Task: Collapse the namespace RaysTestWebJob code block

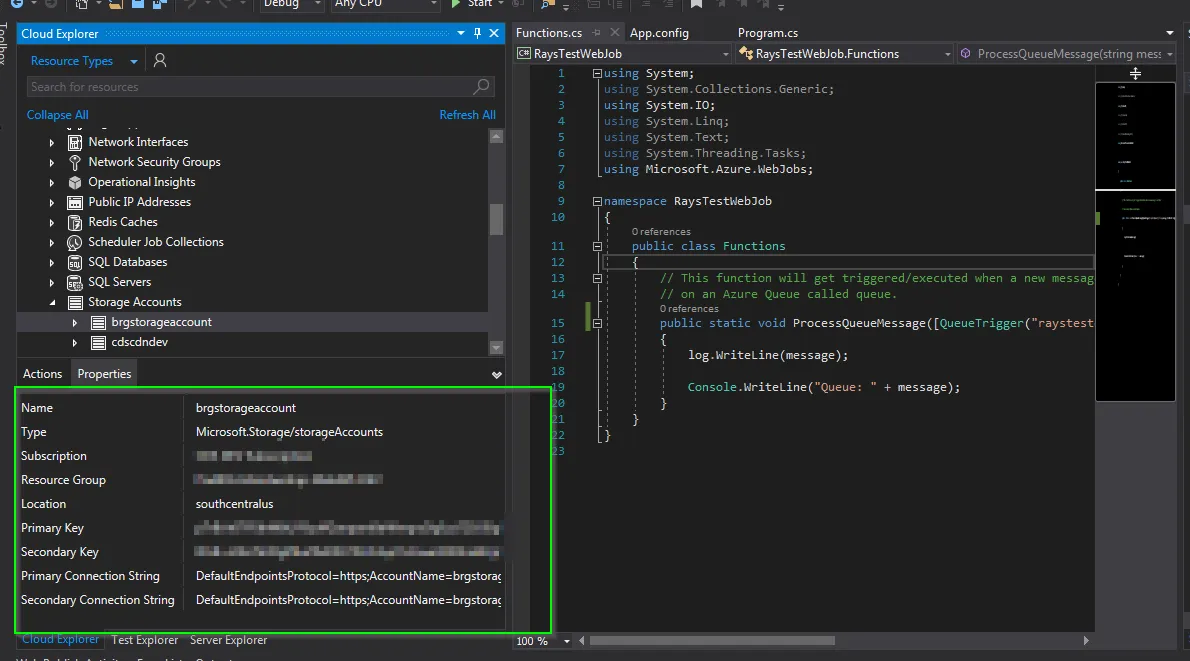Action: 597,201
